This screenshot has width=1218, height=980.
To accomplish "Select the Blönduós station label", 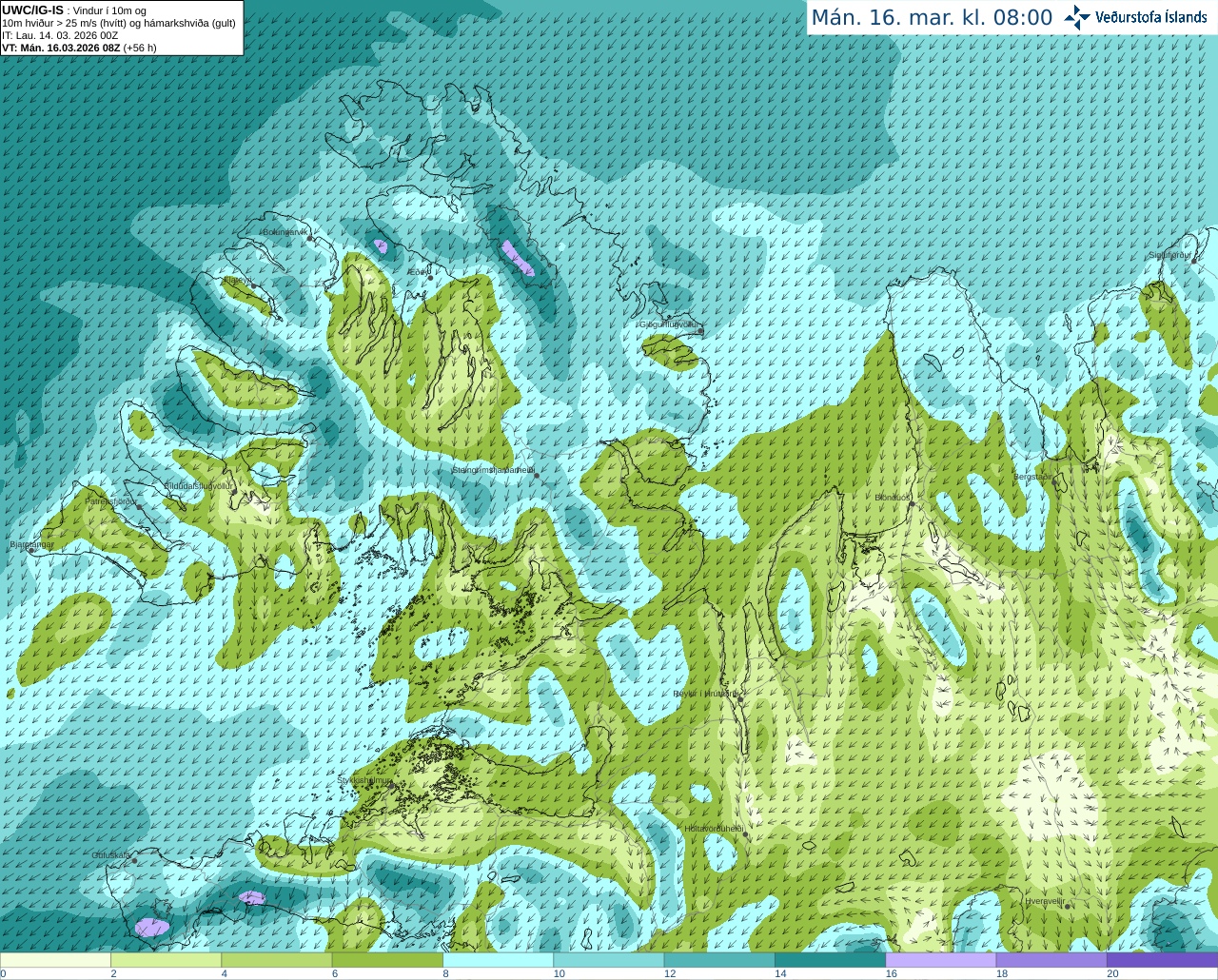I will [894, 498].
